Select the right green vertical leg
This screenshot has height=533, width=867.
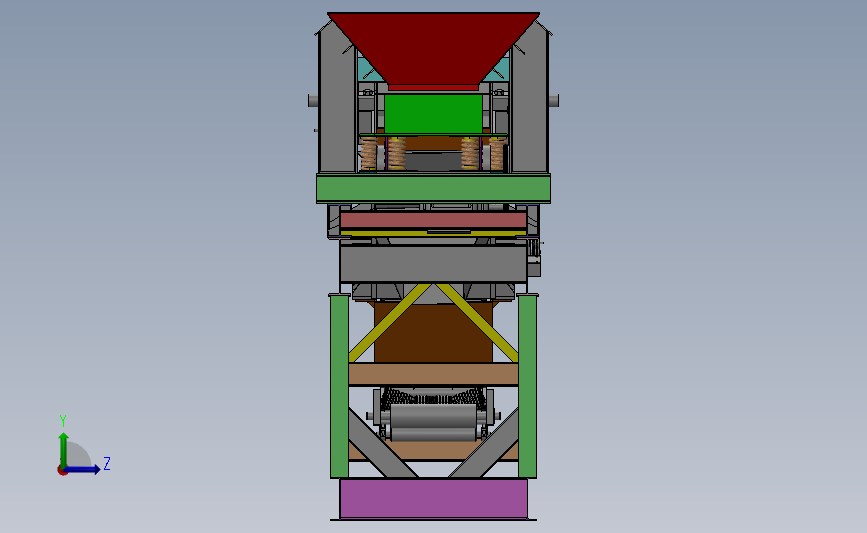point(527,386)
